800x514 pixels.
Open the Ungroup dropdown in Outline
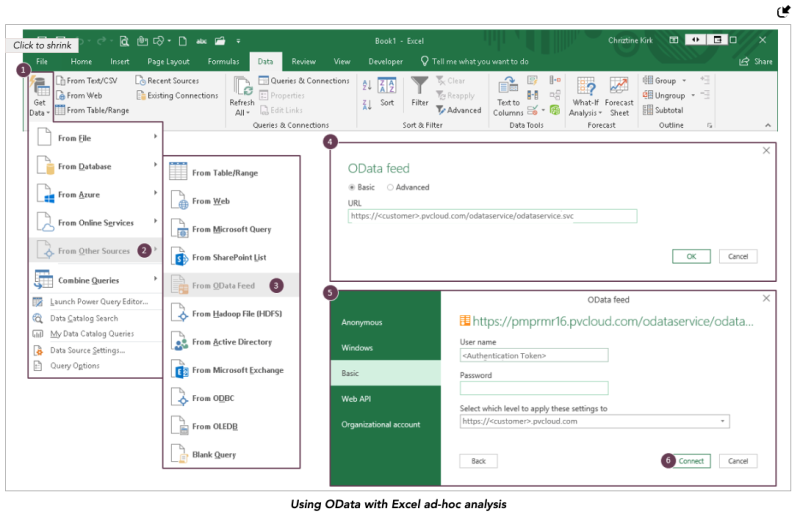point(669,95)
